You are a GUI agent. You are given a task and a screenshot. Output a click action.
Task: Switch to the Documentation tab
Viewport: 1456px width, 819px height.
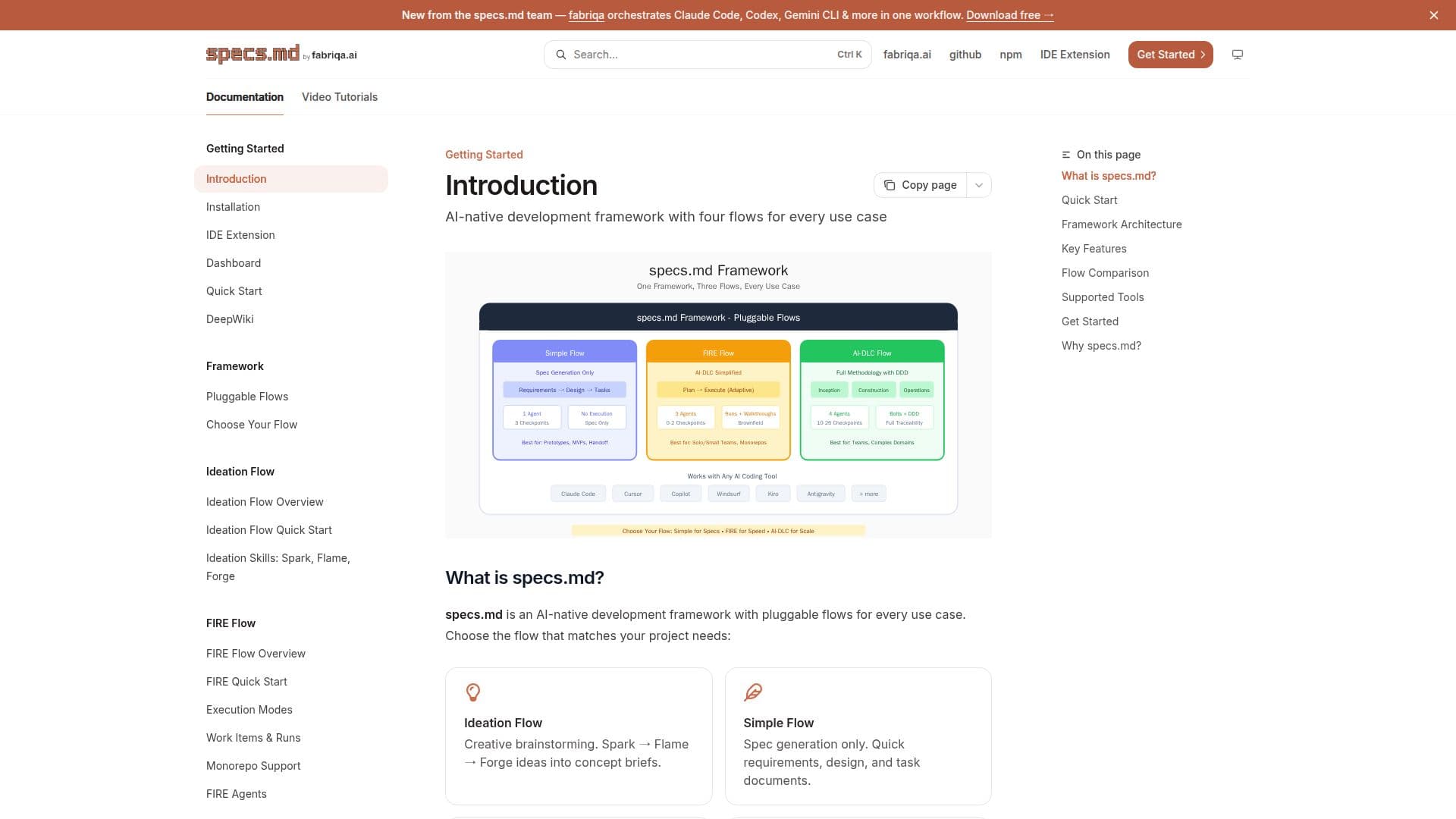(245, 97)
